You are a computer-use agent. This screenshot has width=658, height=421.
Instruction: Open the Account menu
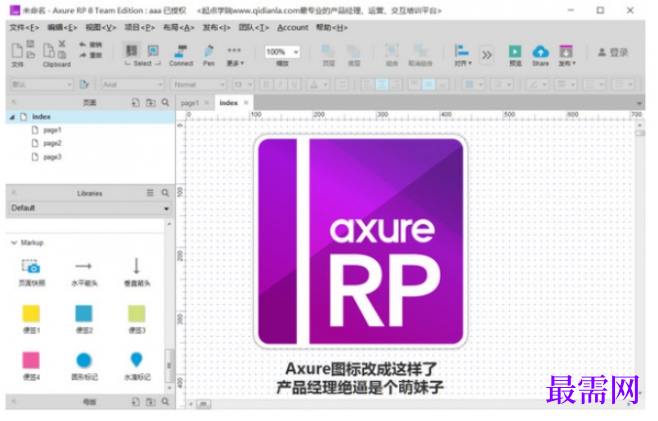[x=292, y=28]
